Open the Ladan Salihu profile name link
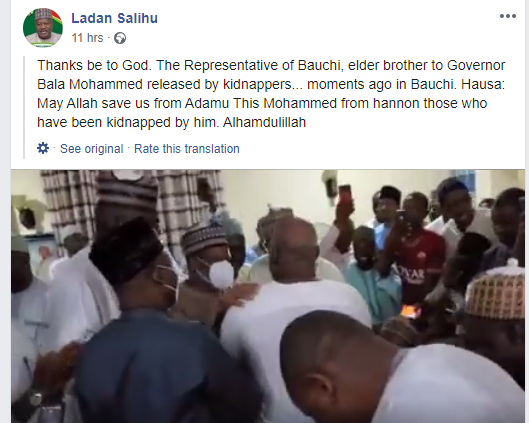529x423 pixels. [114, 18]
